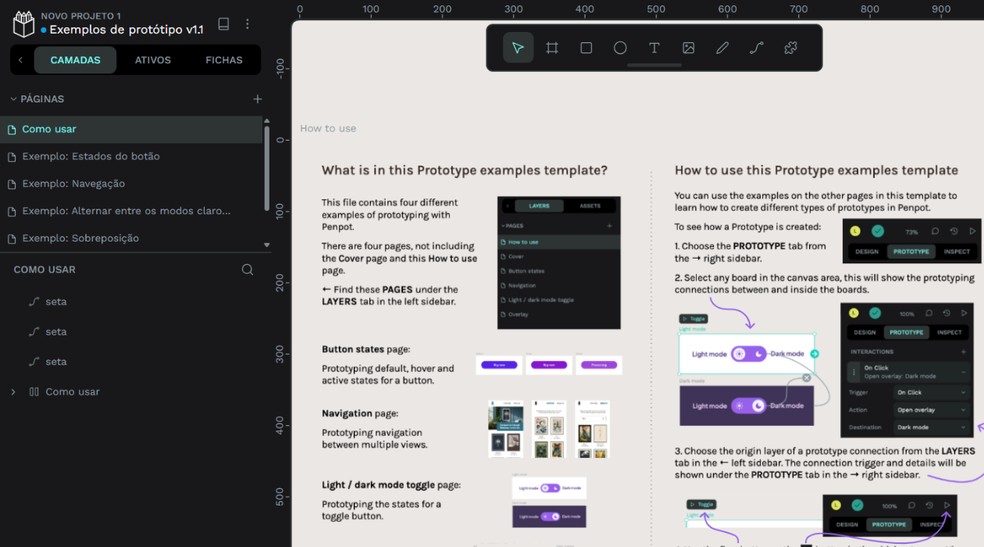The width and height of the screenshot is (984, 547).
Task: Click the Light / dark mode toggle page text
Action: tap(391, 485)
